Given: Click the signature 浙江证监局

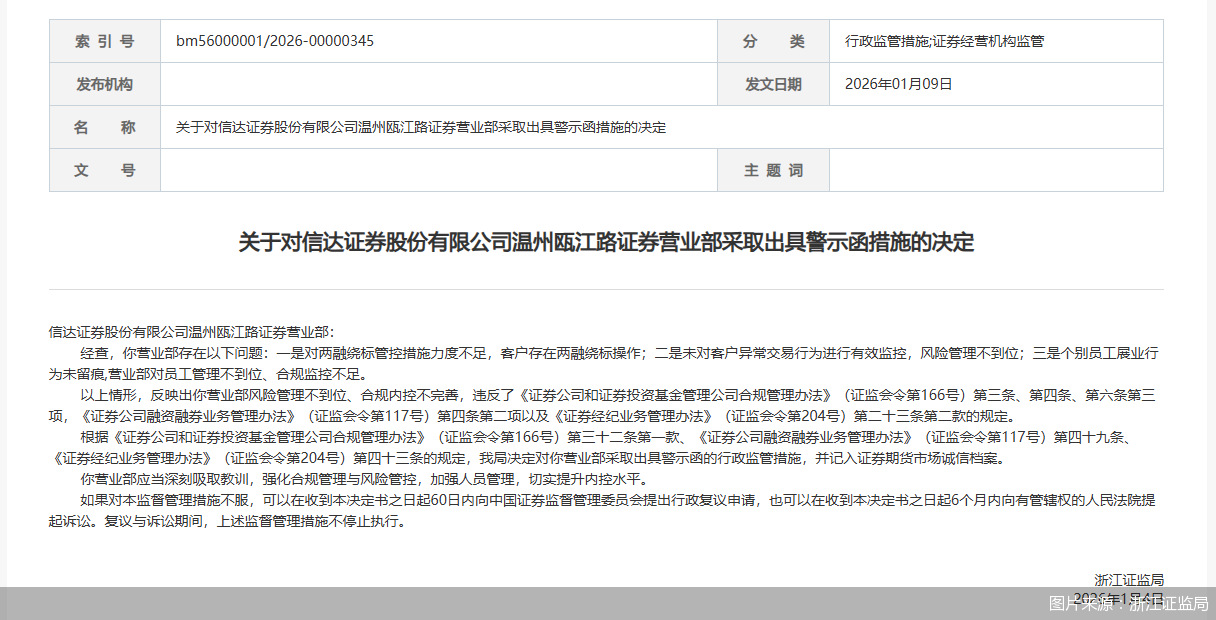Looking at the screenshot, I should coord(1129,578).
